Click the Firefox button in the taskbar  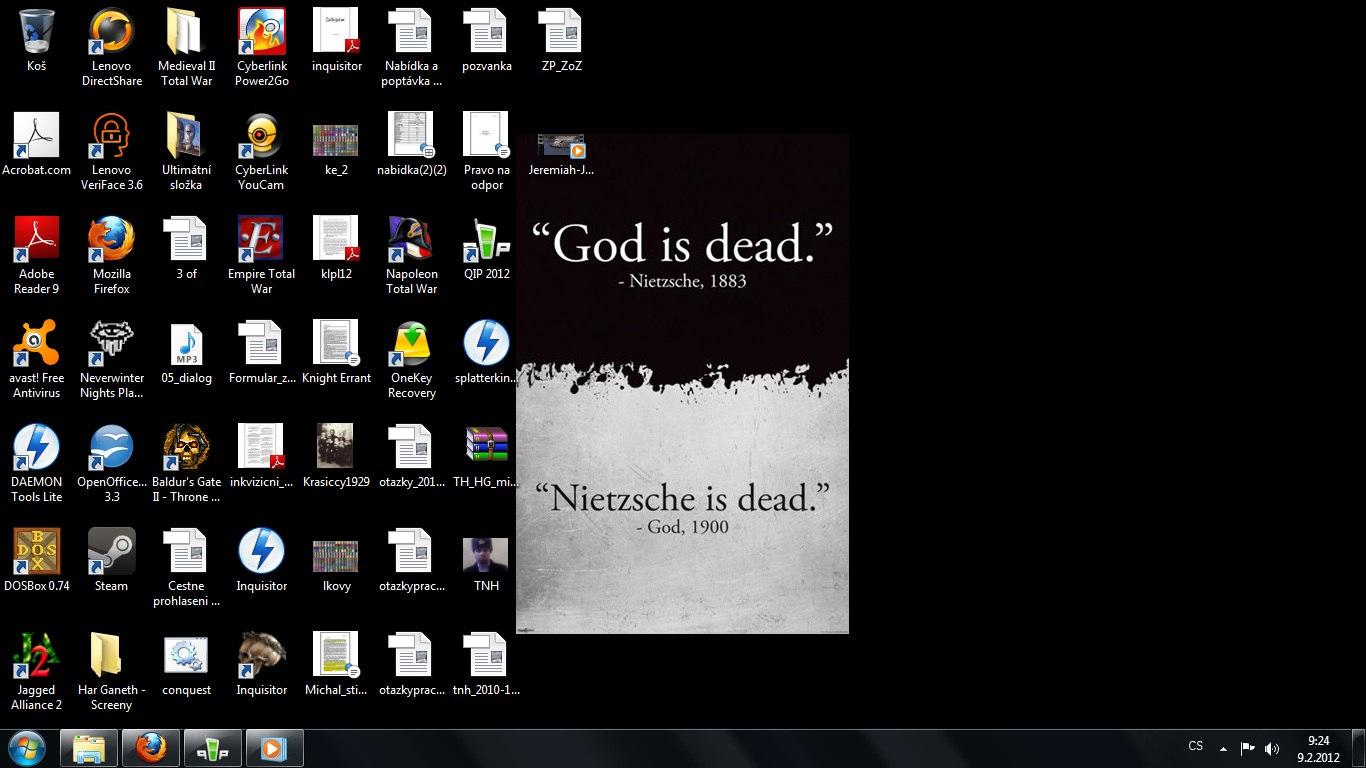[151, 748]
